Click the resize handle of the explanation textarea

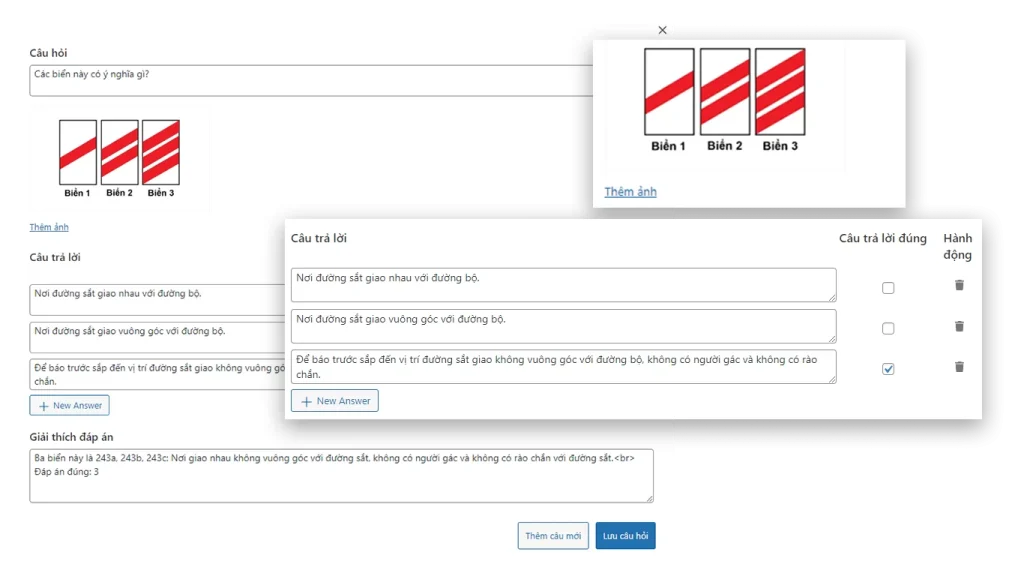(x=650, y=498)
